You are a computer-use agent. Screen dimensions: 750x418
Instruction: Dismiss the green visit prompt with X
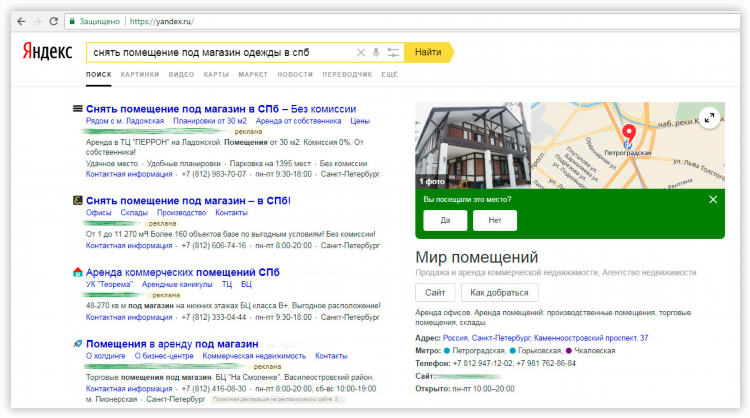tap(713, 199)
